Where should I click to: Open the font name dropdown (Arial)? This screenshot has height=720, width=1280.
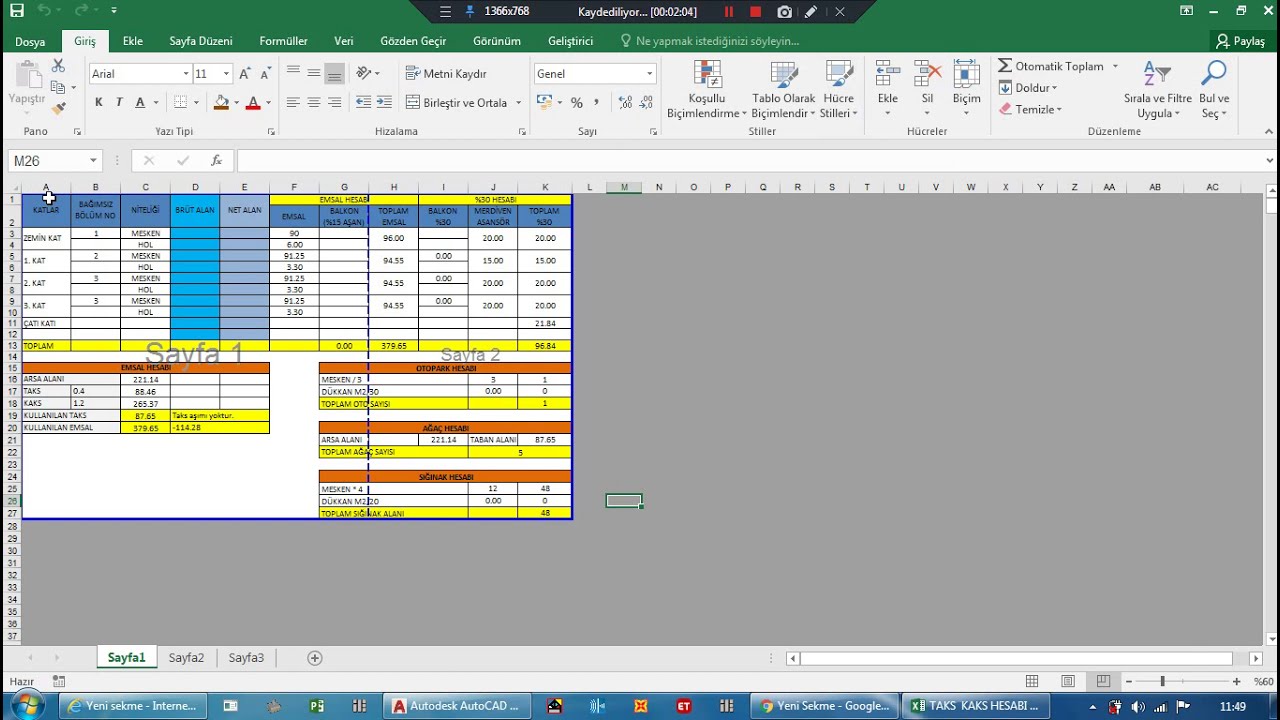pos(186,74)
